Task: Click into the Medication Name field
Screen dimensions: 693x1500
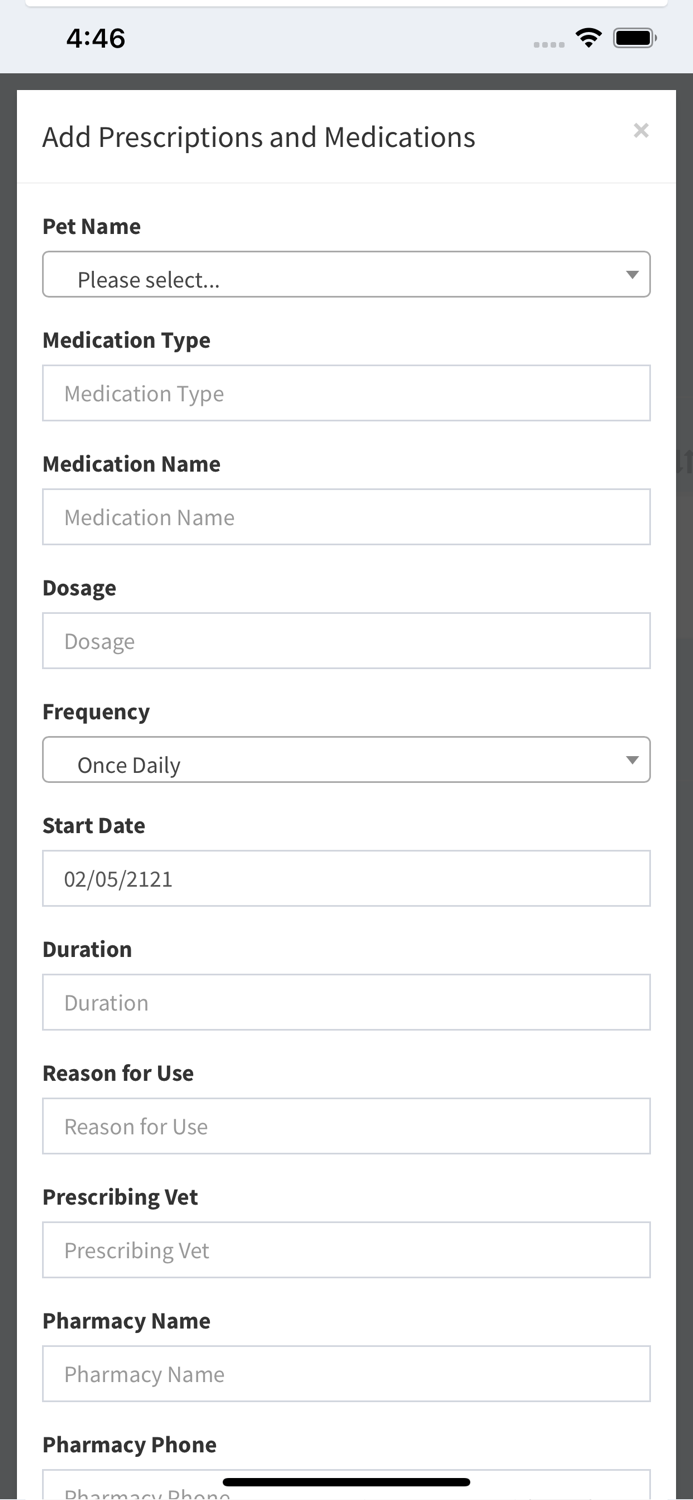Action: 346,517
